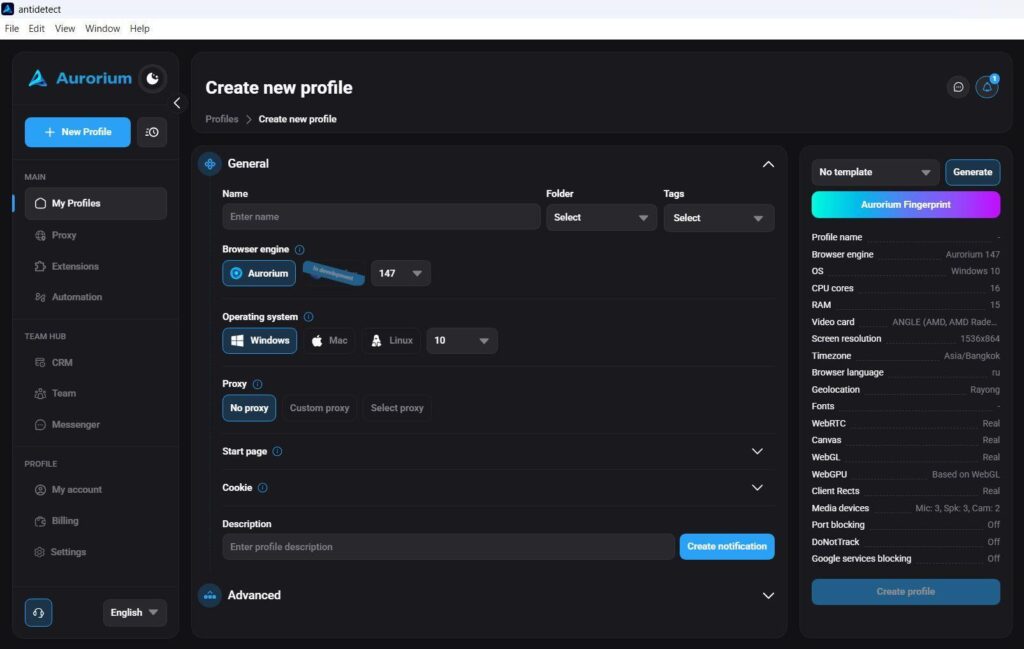Image resolution: width=1024 pixels, height=649 pixels.
Task: Expand the Advanced section
Action: pos(768,595)
